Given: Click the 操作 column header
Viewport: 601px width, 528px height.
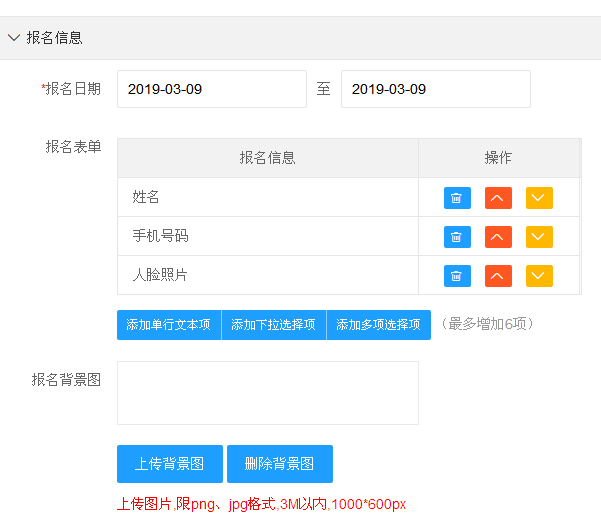Looking at the screenshot, I should [498, 158].
